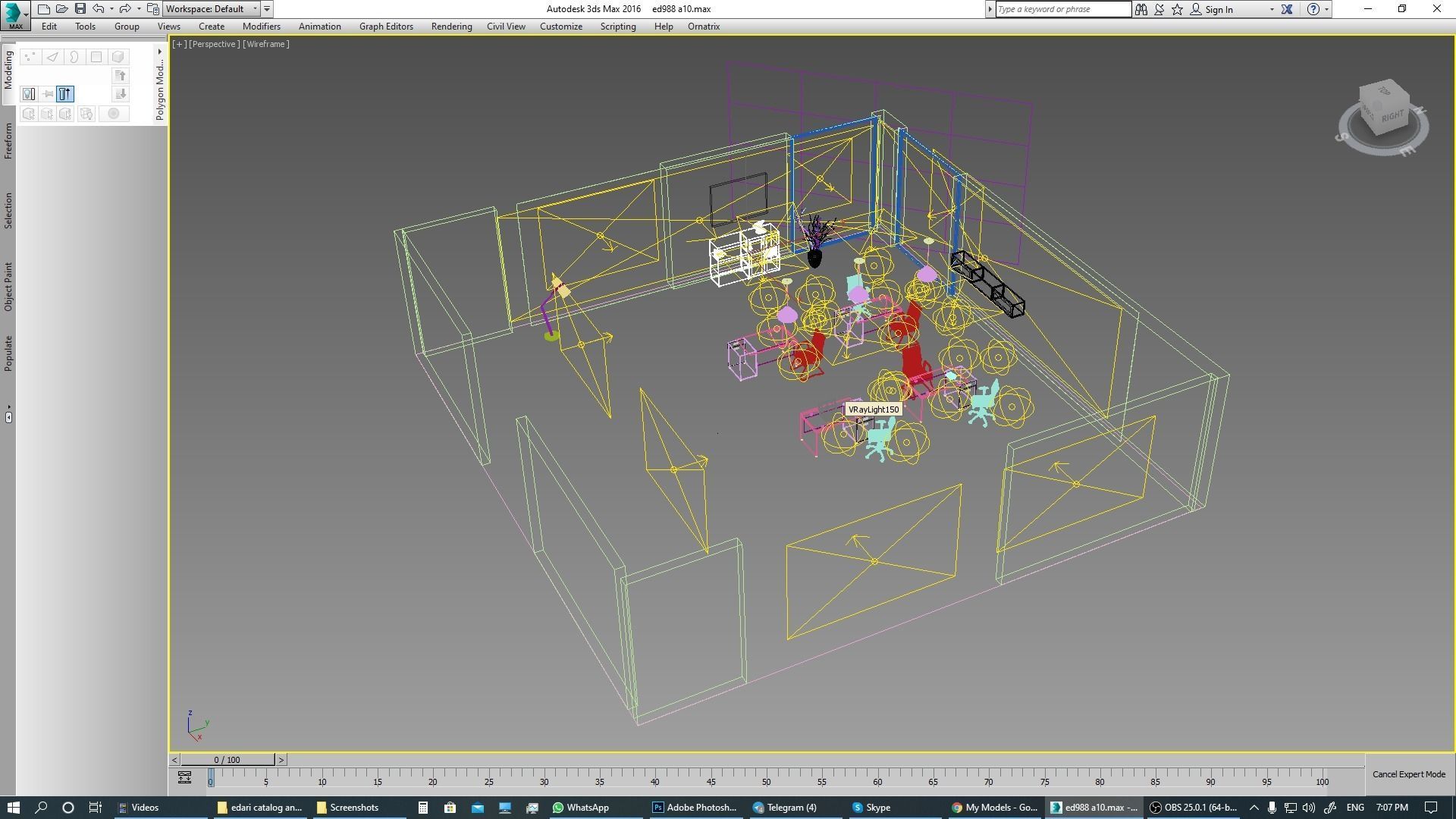Open the MAX application menu button
This screenshot has height=819, width=1456.
(14, 14)
